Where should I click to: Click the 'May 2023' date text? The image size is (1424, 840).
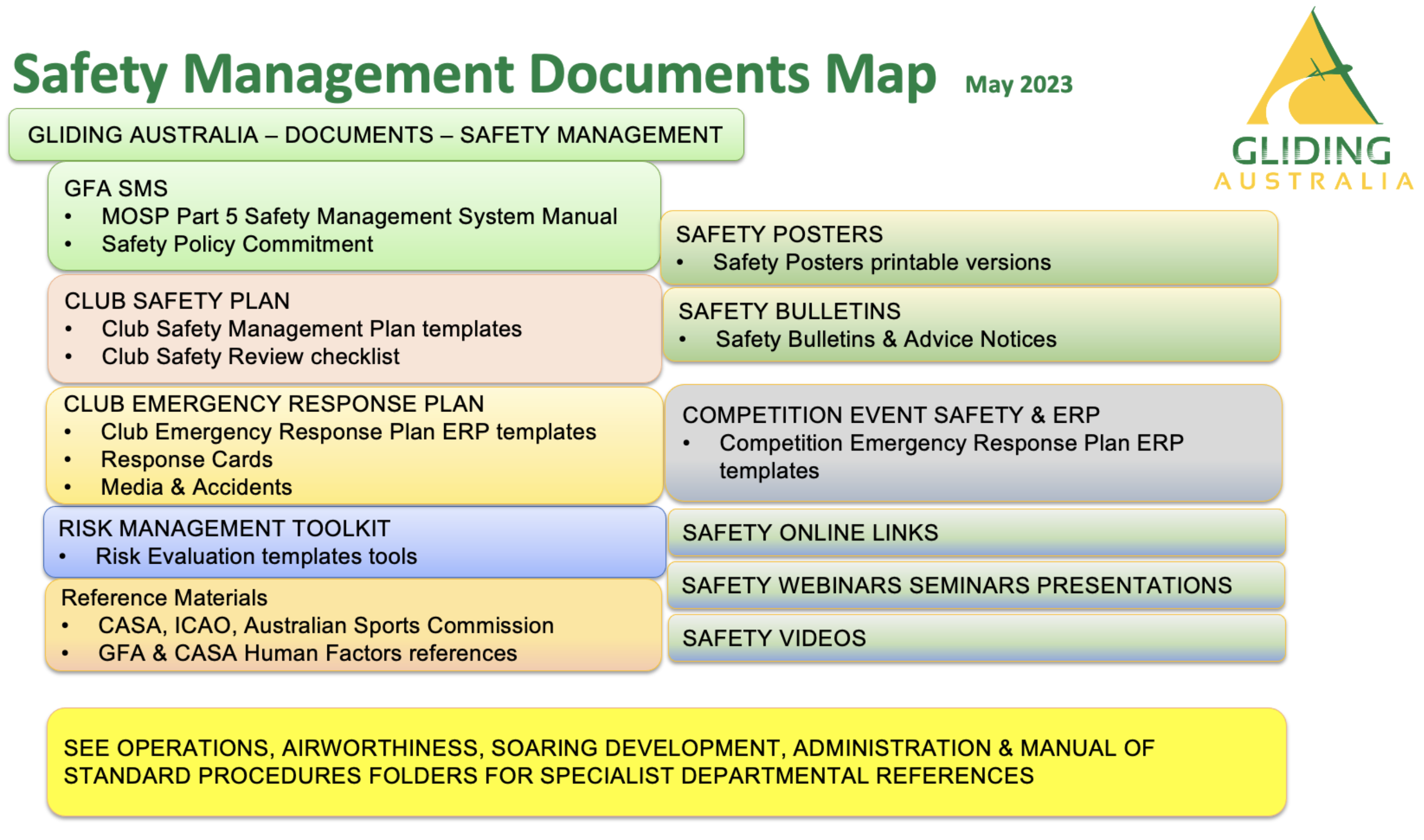[1018, 84]
